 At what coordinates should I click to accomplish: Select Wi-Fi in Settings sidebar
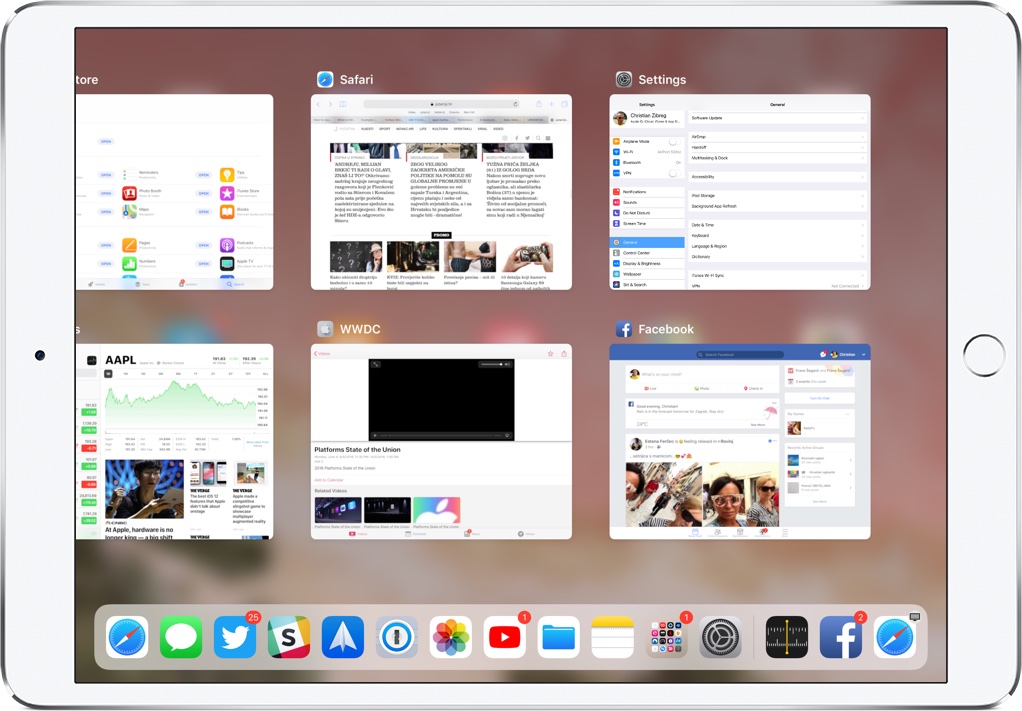(x=648, y=152)
